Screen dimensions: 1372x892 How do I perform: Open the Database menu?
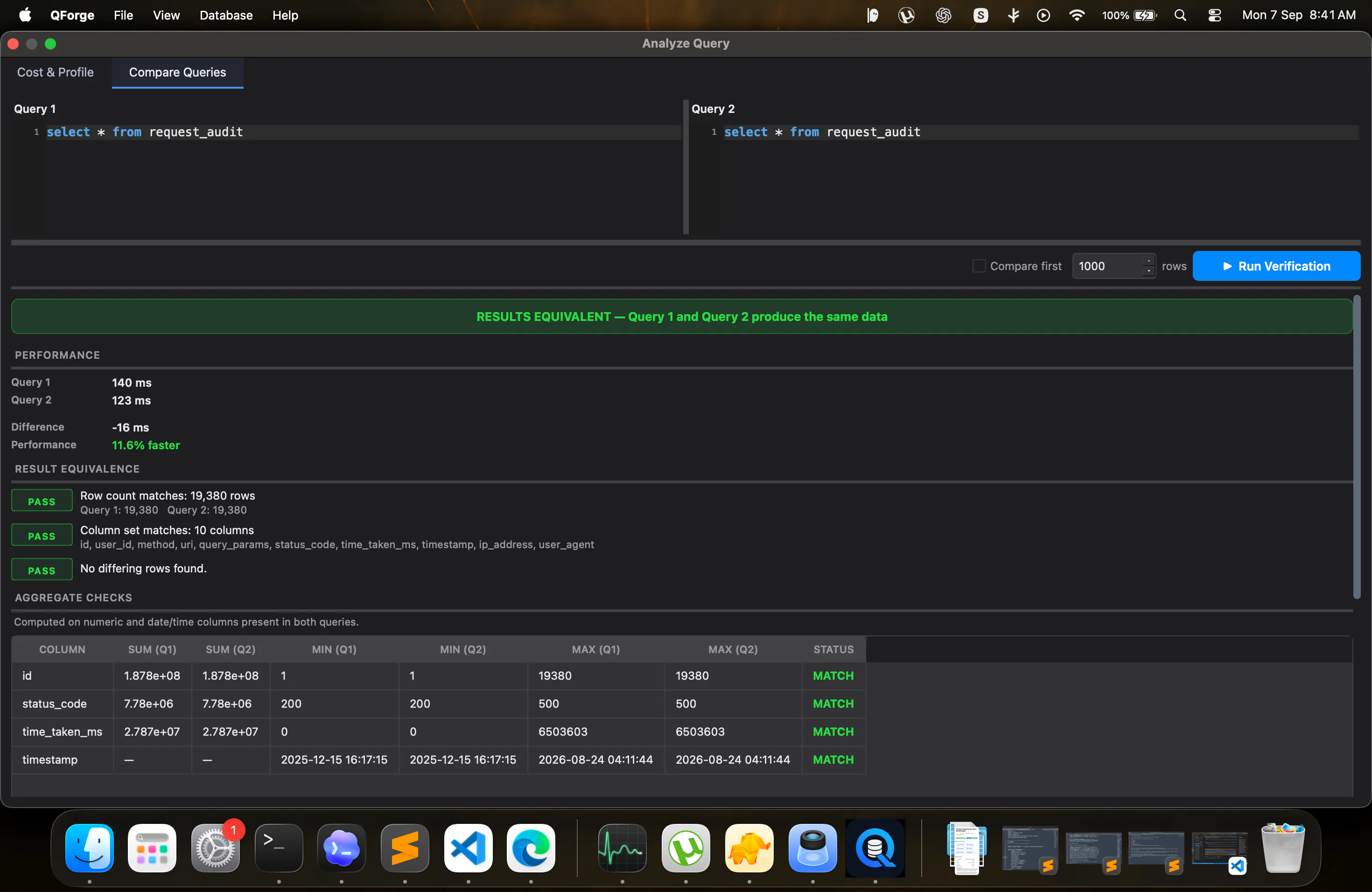point(226,15)
